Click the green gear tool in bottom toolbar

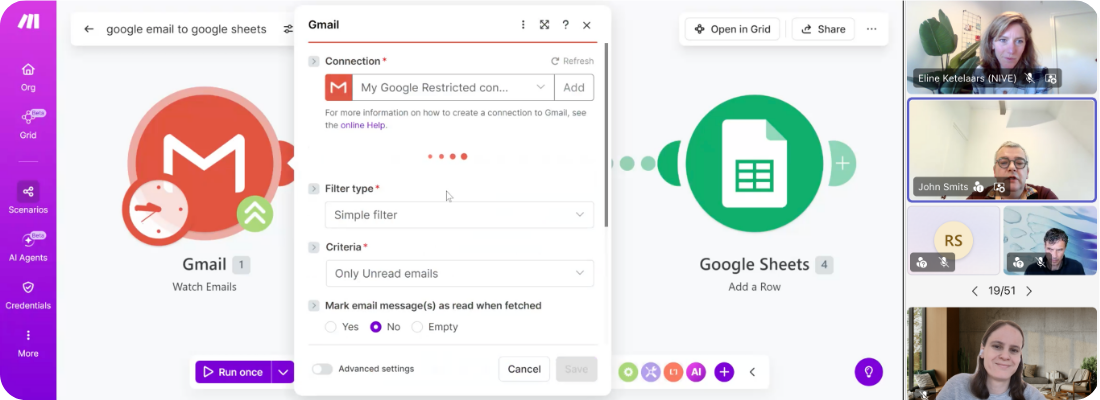tap(628, 372)
